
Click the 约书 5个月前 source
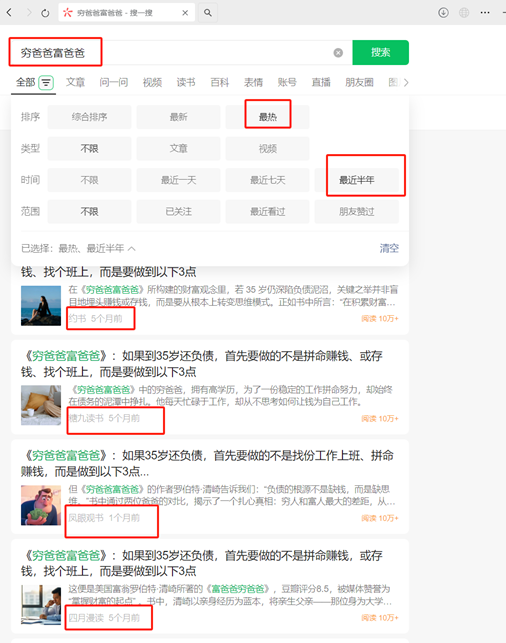(x=95, y=319)
